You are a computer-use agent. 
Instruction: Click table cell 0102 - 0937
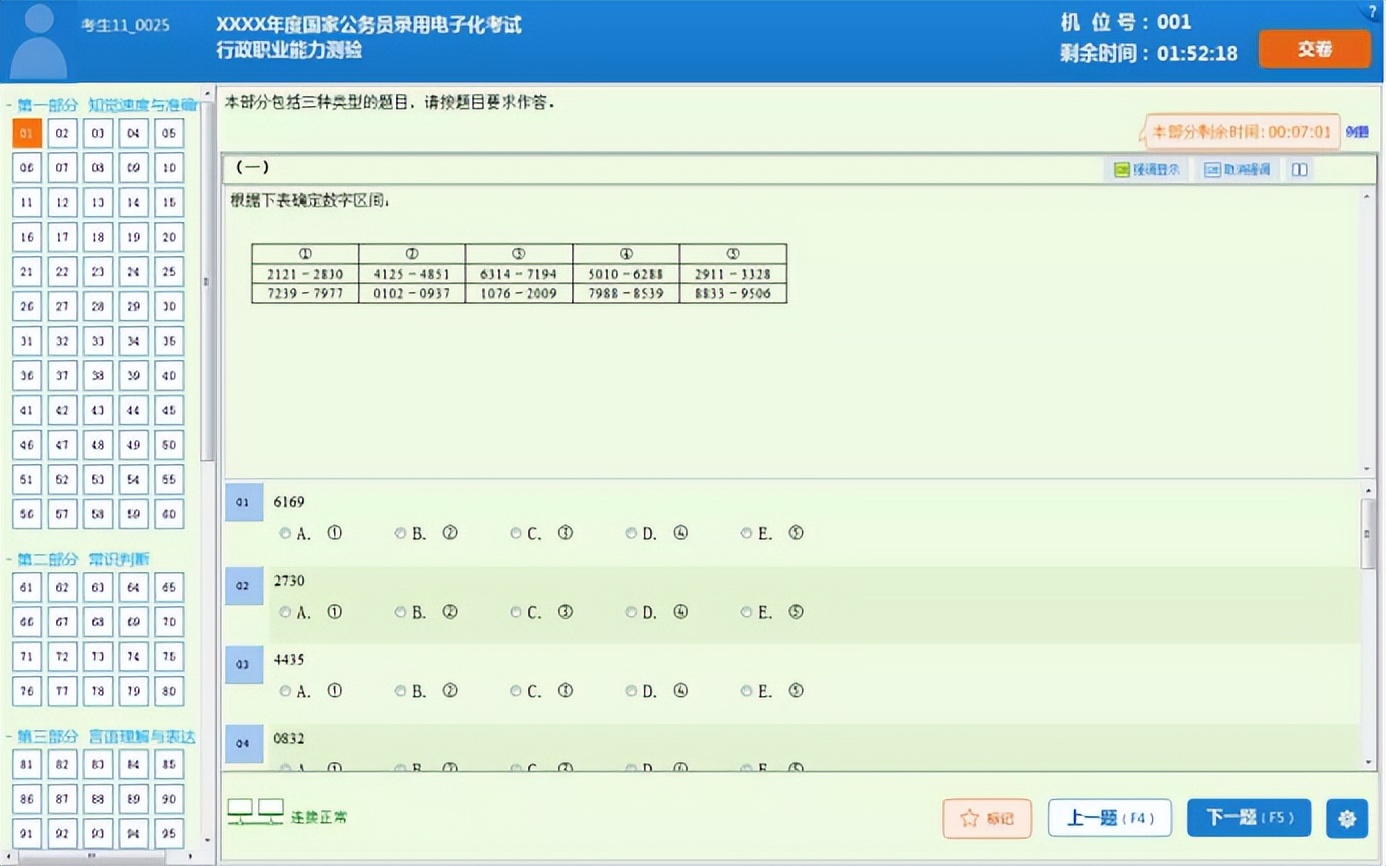coord(412,294)
